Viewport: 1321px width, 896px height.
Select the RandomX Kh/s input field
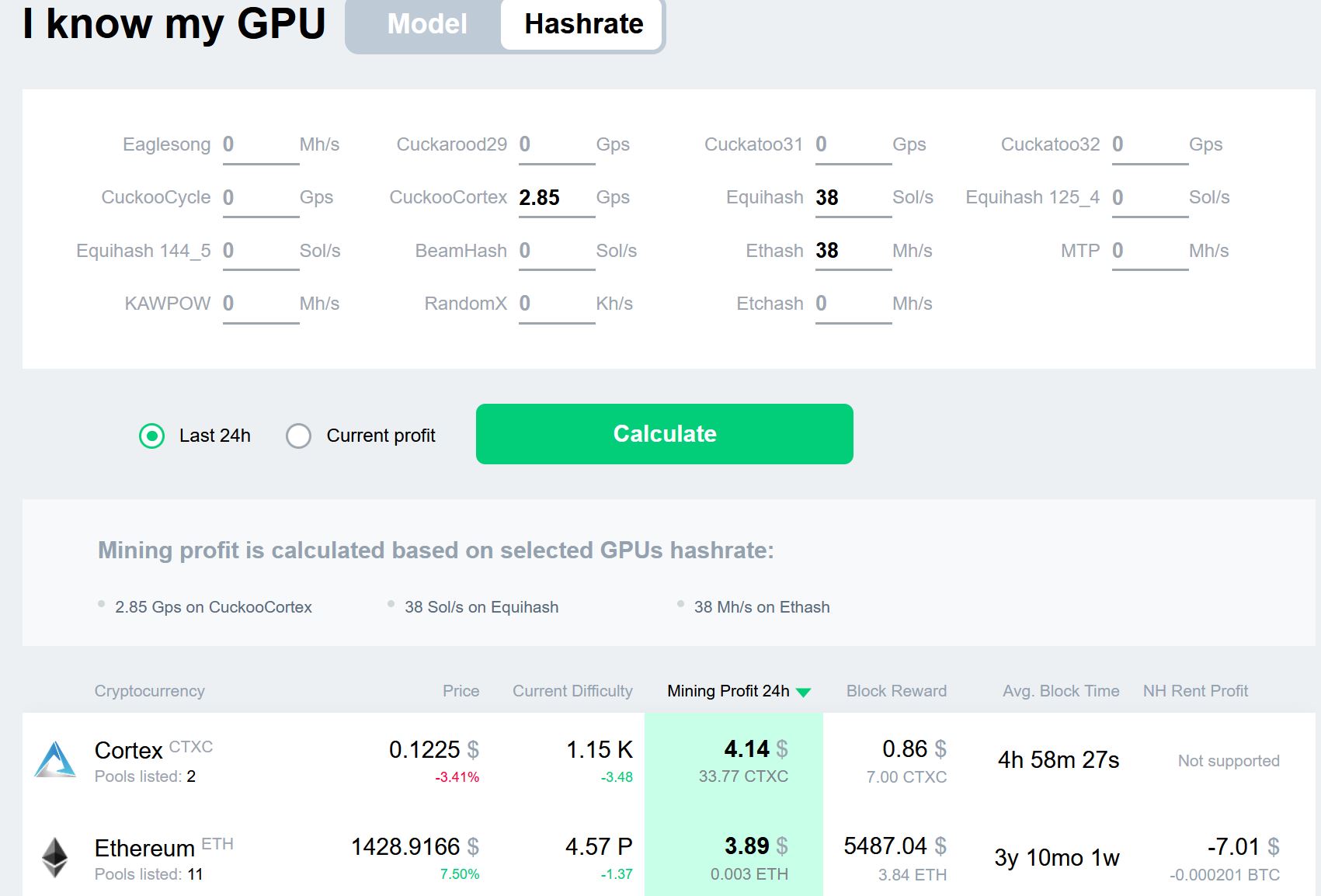tap(555, 304)
